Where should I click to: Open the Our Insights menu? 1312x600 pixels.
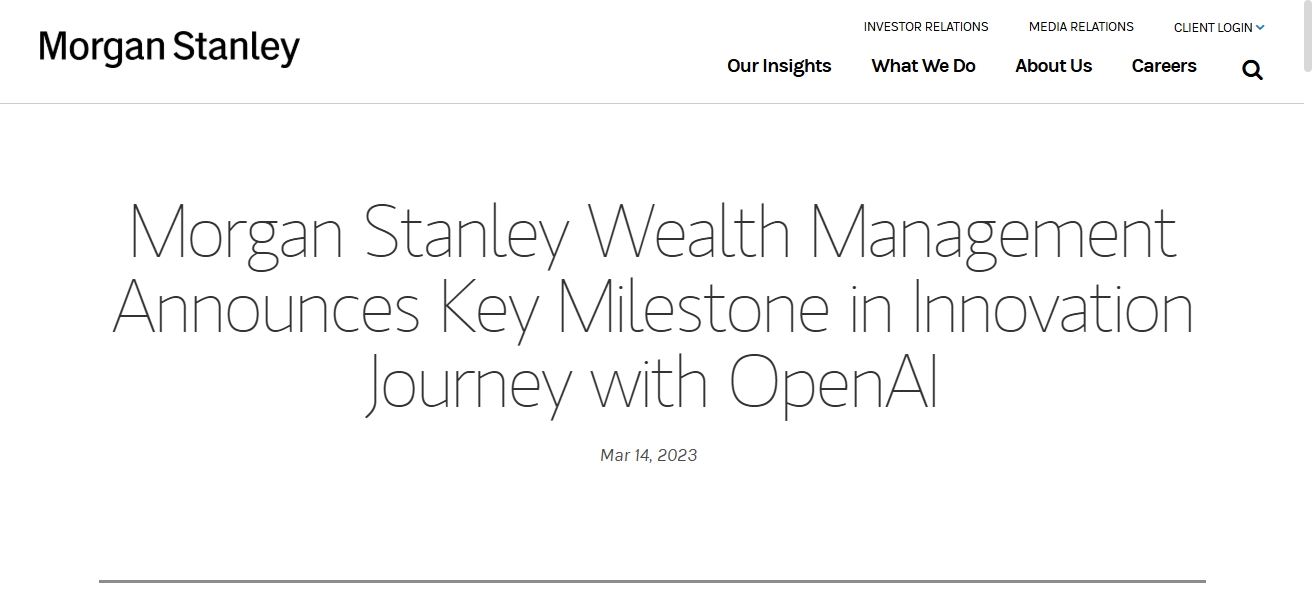(779, 65)
